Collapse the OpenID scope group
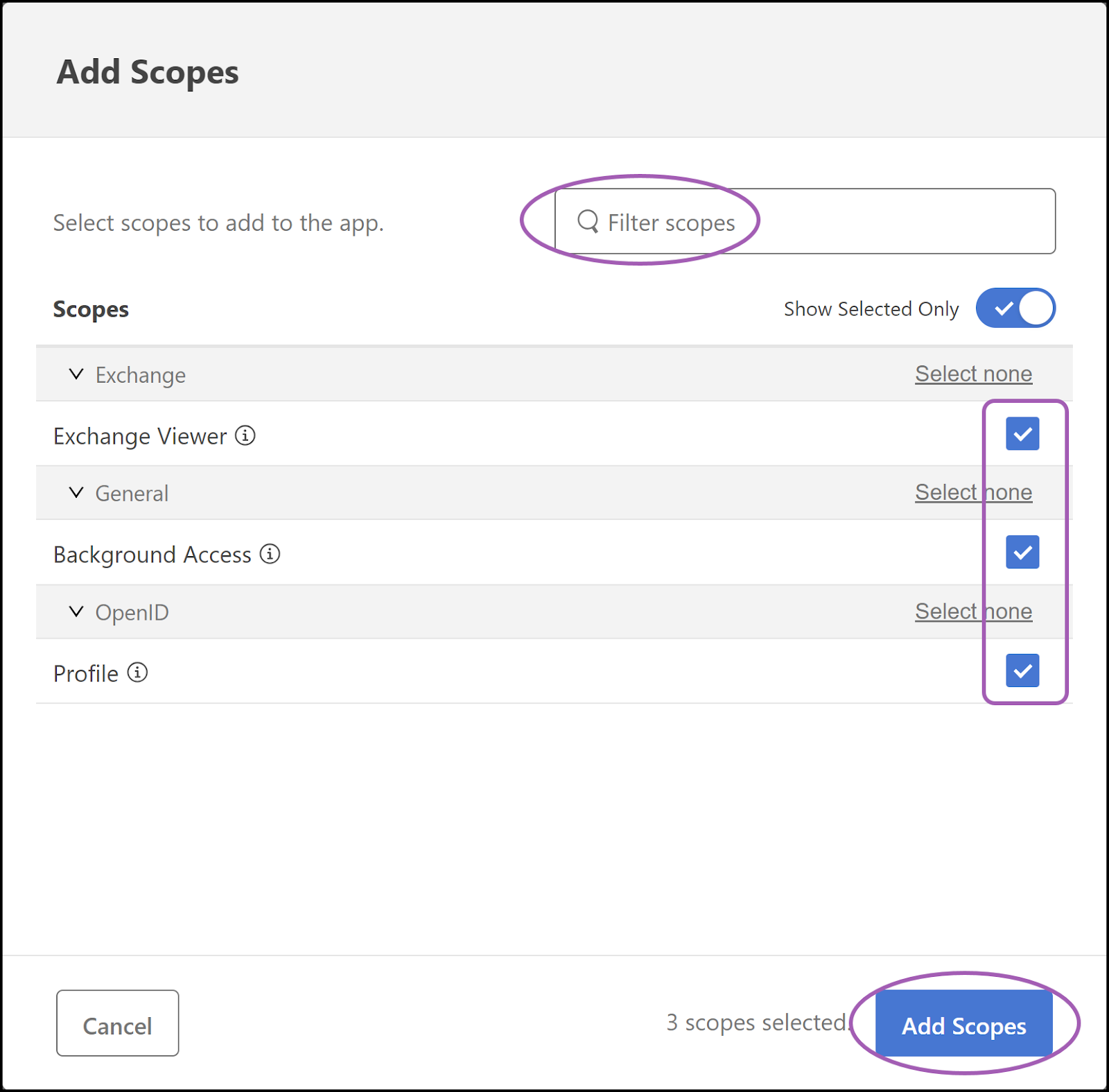This screenshot has width=1109, height=1092. (x=76, y=612)
